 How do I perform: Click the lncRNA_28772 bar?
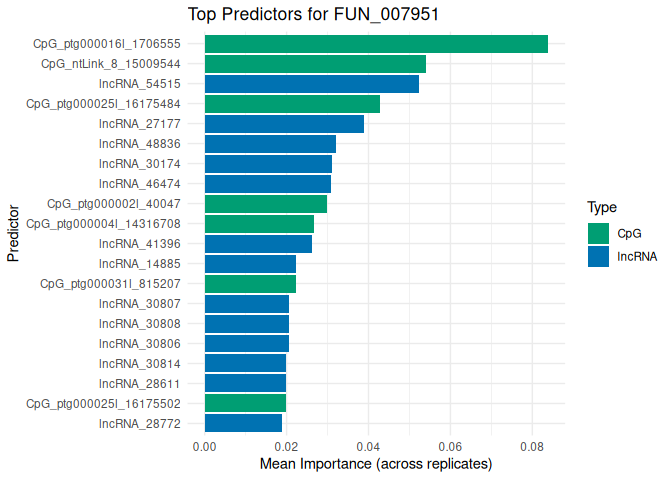click(x=243, y=423)
